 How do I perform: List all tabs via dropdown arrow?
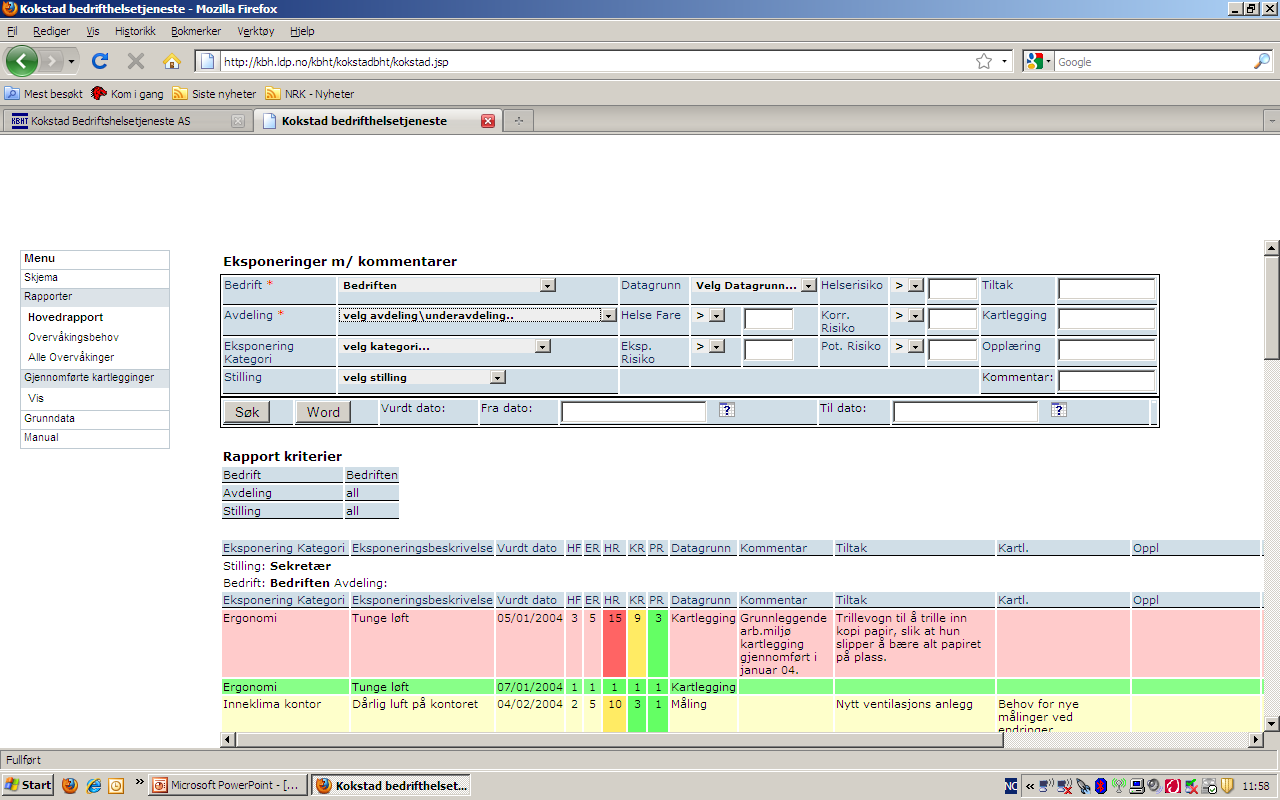[x=1270, y=121]
